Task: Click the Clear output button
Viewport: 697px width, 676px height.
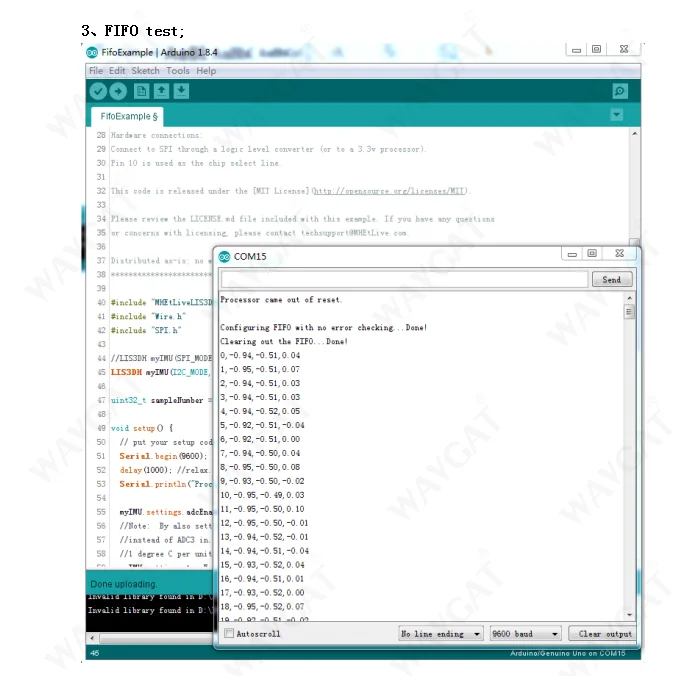Action: click(603, 634)
